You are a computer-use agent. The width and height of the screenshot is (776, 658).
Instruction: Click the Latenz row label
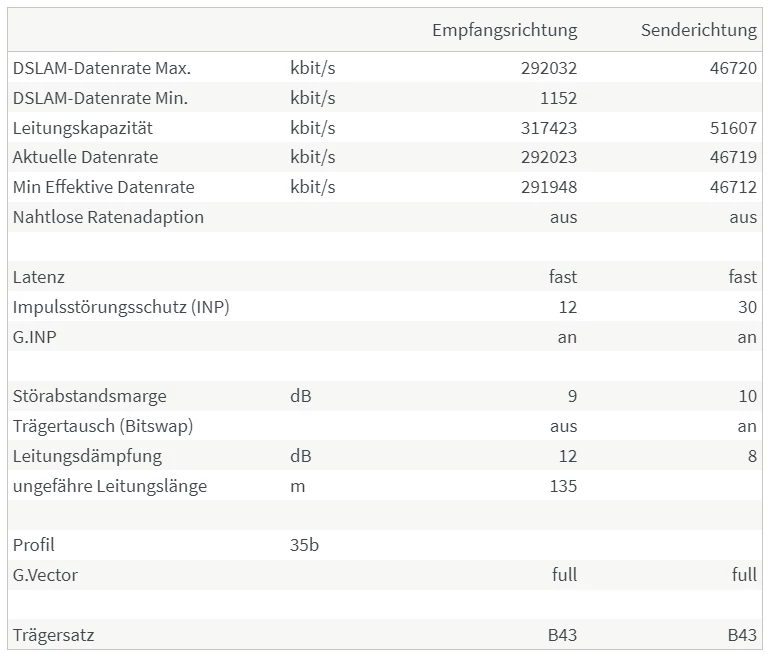[x=39, y=277]
